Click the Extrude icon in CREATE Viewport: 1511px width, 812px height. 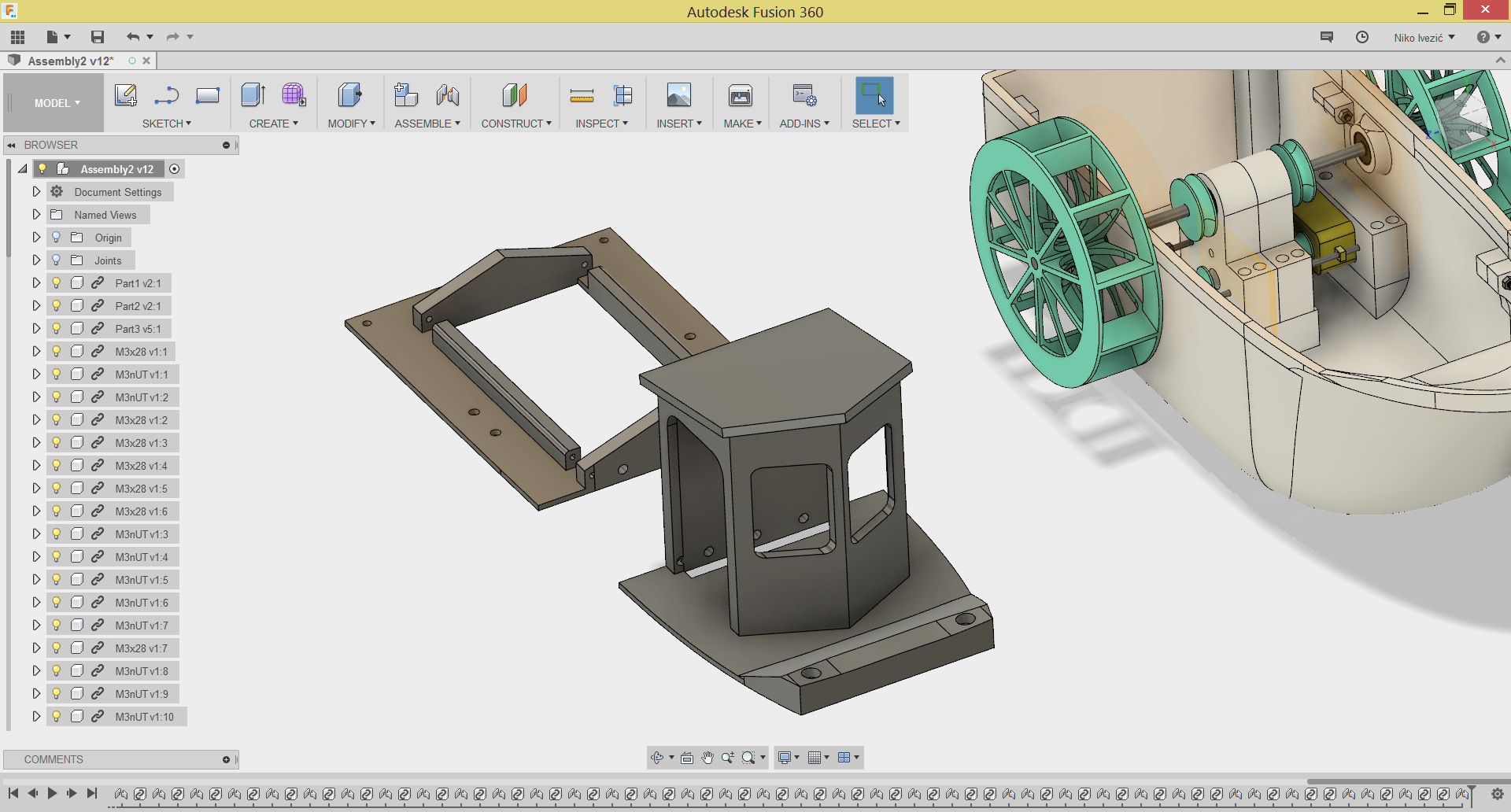pos(253,95)
